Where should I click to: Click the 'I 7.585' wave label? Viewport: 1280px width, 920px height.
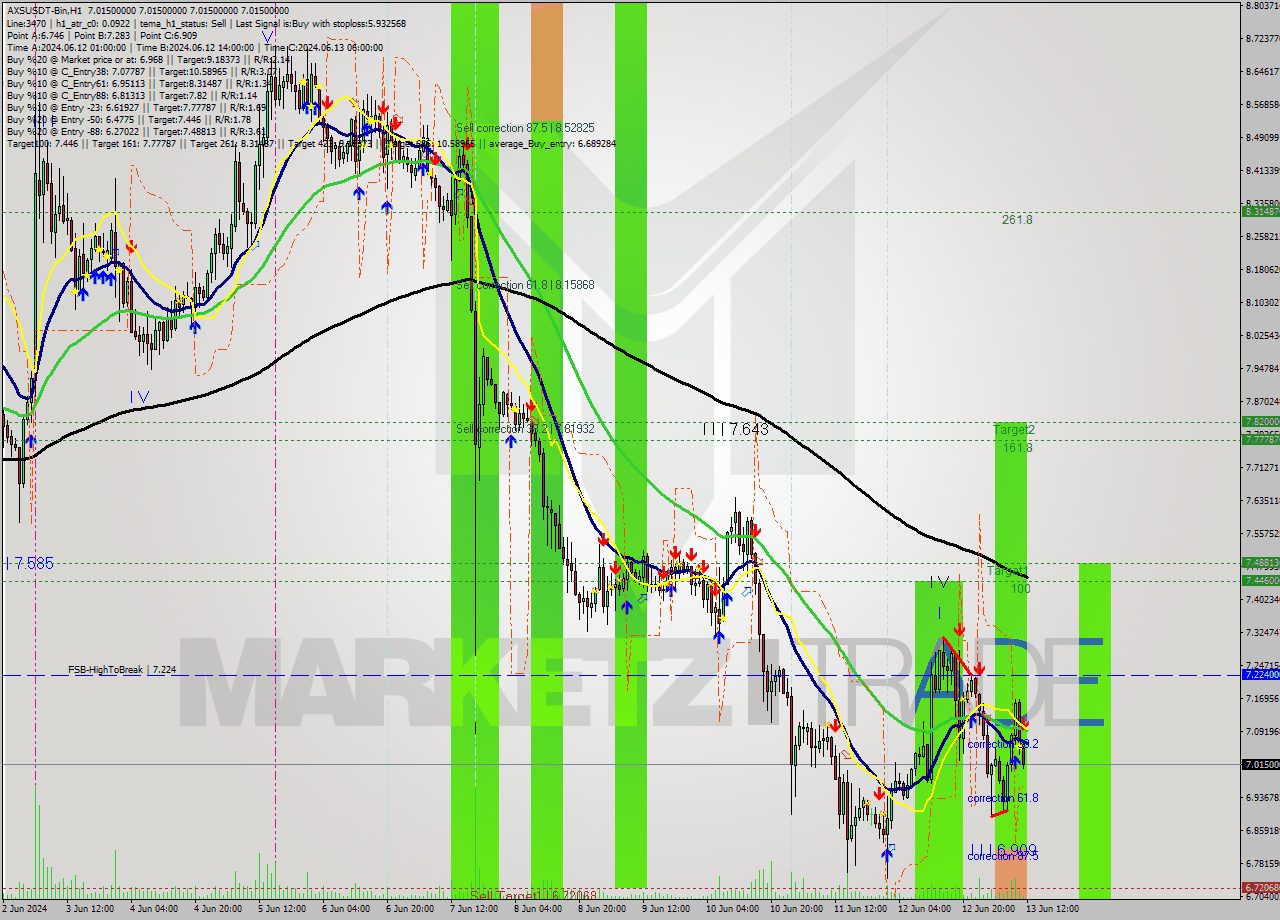29,563
